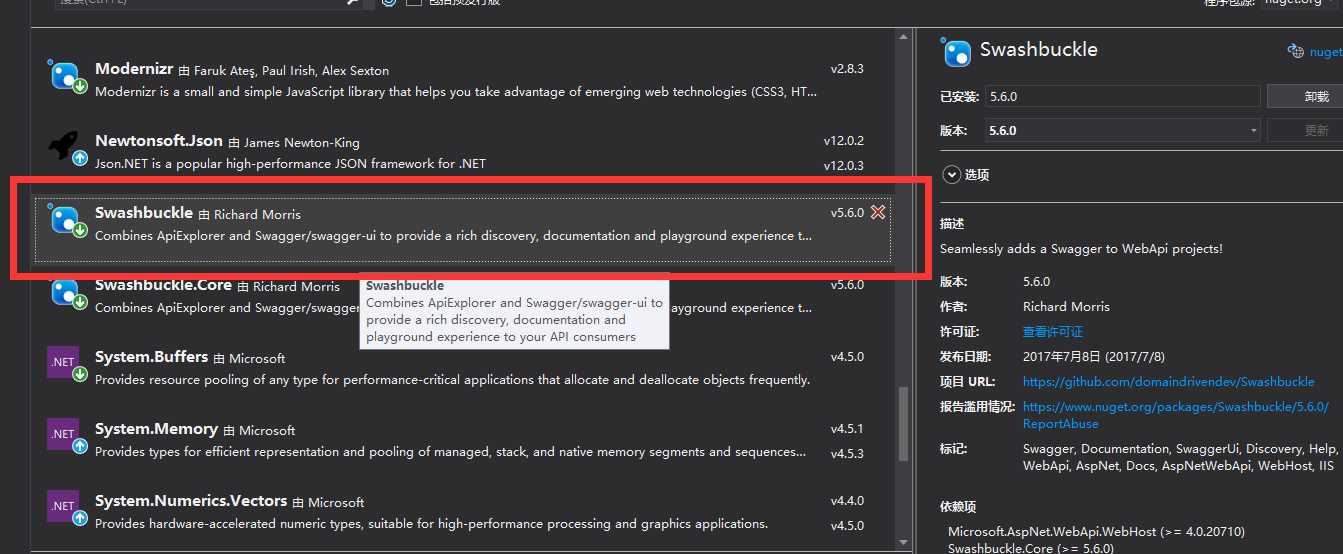1343x554 pixels.
Task: Click the Json.NET description line
Action: point(290,164)
